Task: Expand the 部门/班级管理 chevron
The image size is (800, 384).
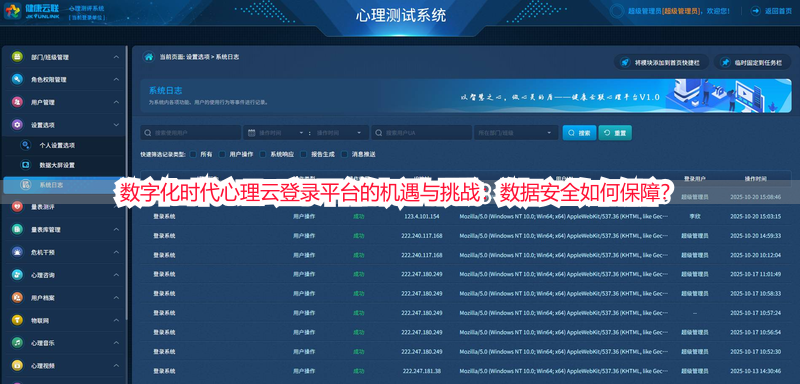Action: pos(116,57)
